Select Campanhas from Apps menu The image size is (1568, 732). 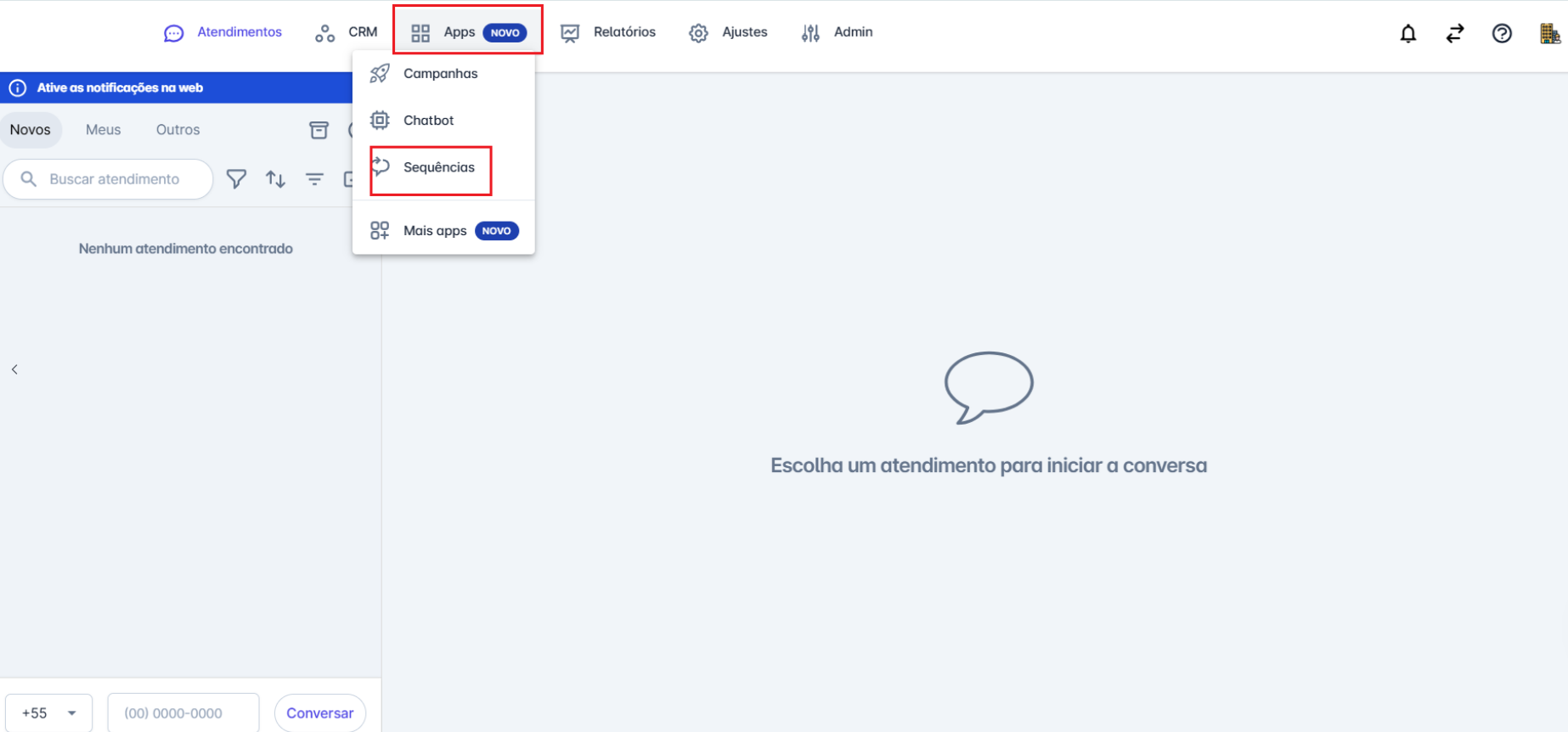click(440, 74)
